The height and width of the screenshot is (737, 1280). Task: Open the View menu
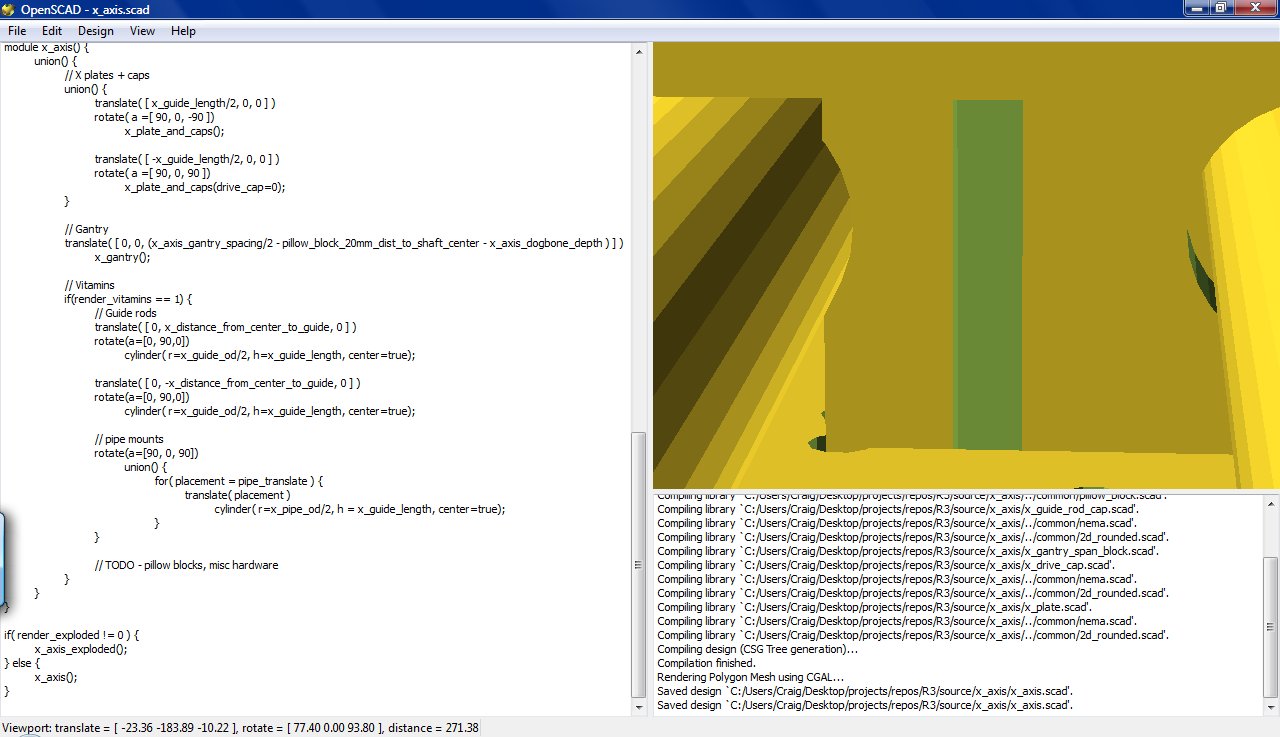tap(142, 31)
